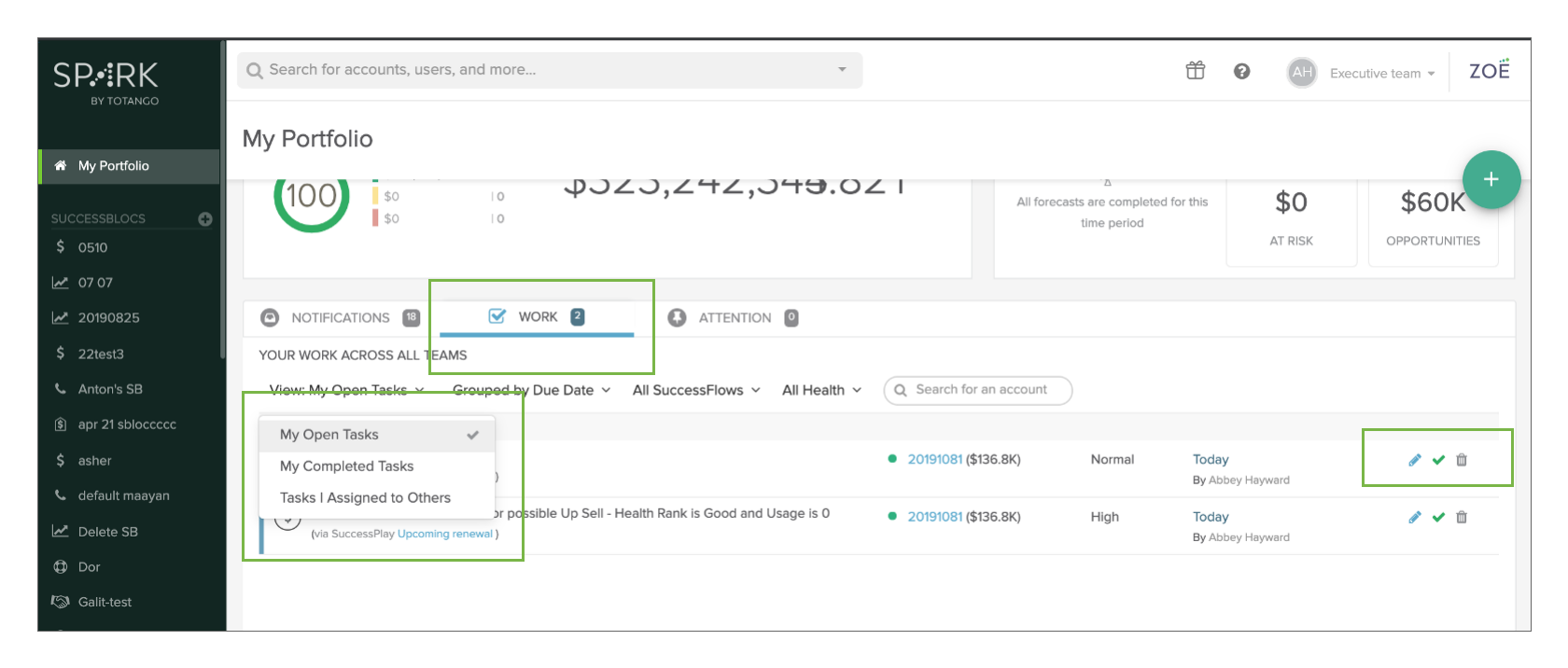Mark the High priority task as complete

tap(1438, 517)
